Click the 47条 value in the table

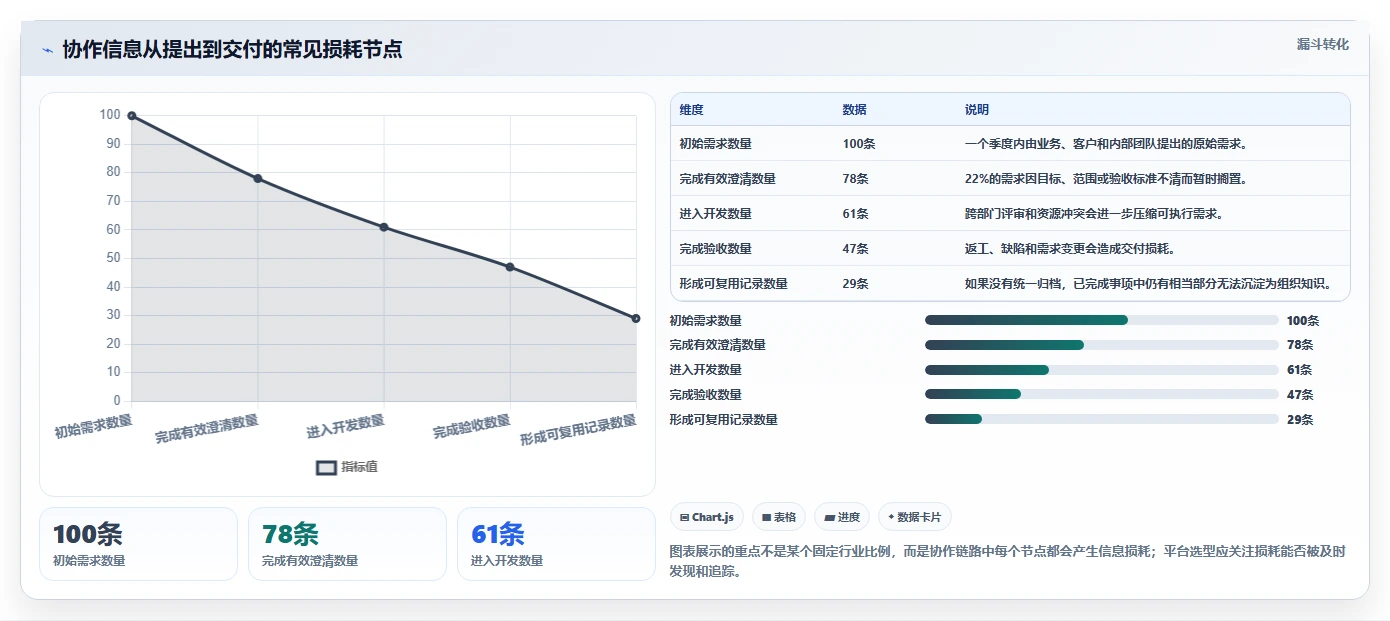pos(855,249)
